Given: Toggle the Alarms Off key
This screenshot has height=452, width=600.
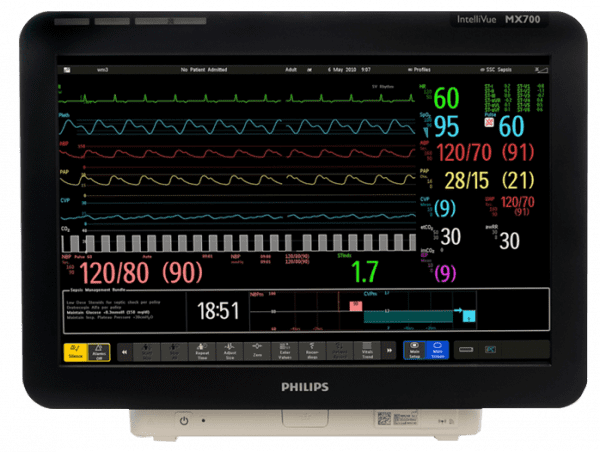Looking at the screenshot, I should click(99, 352).
